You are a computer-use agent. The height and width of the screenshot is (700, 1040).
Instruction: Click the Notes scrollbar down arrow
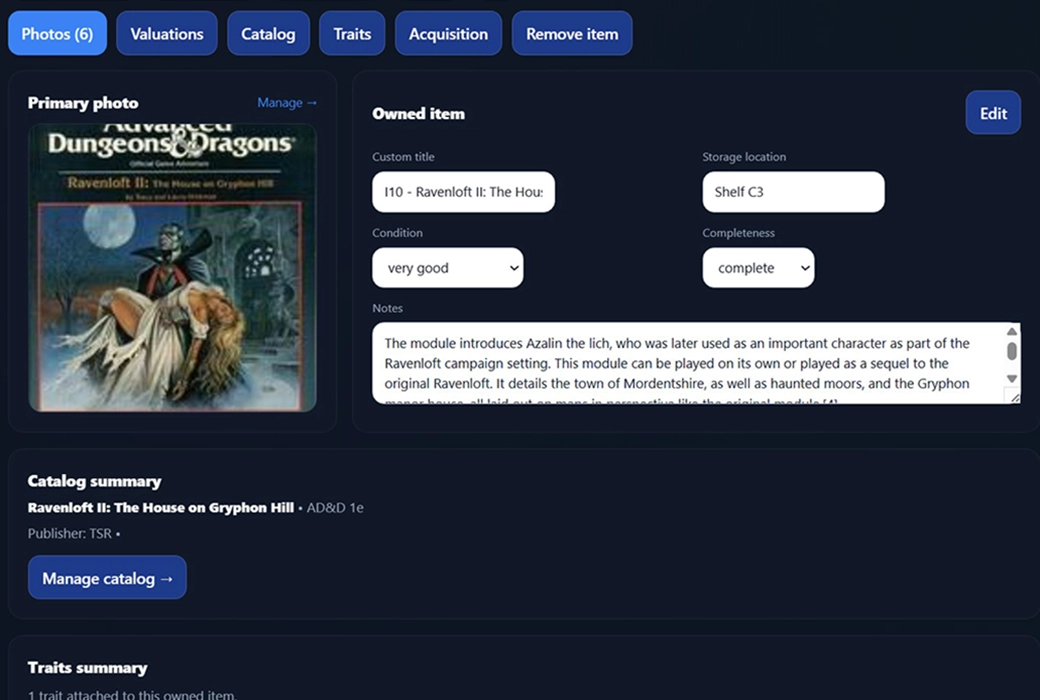click(x=1011, y=379)
